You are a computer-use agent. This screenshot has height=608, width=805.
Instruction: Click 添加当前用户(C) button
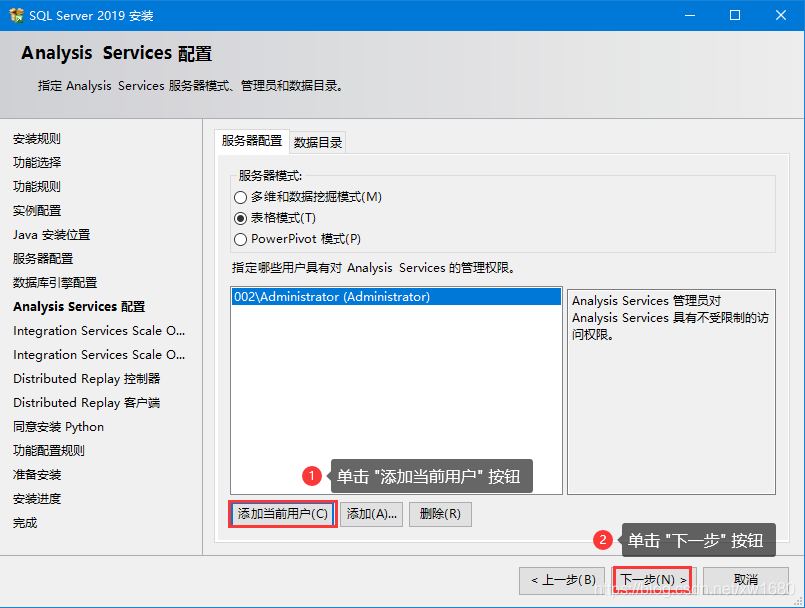[282, 514]
